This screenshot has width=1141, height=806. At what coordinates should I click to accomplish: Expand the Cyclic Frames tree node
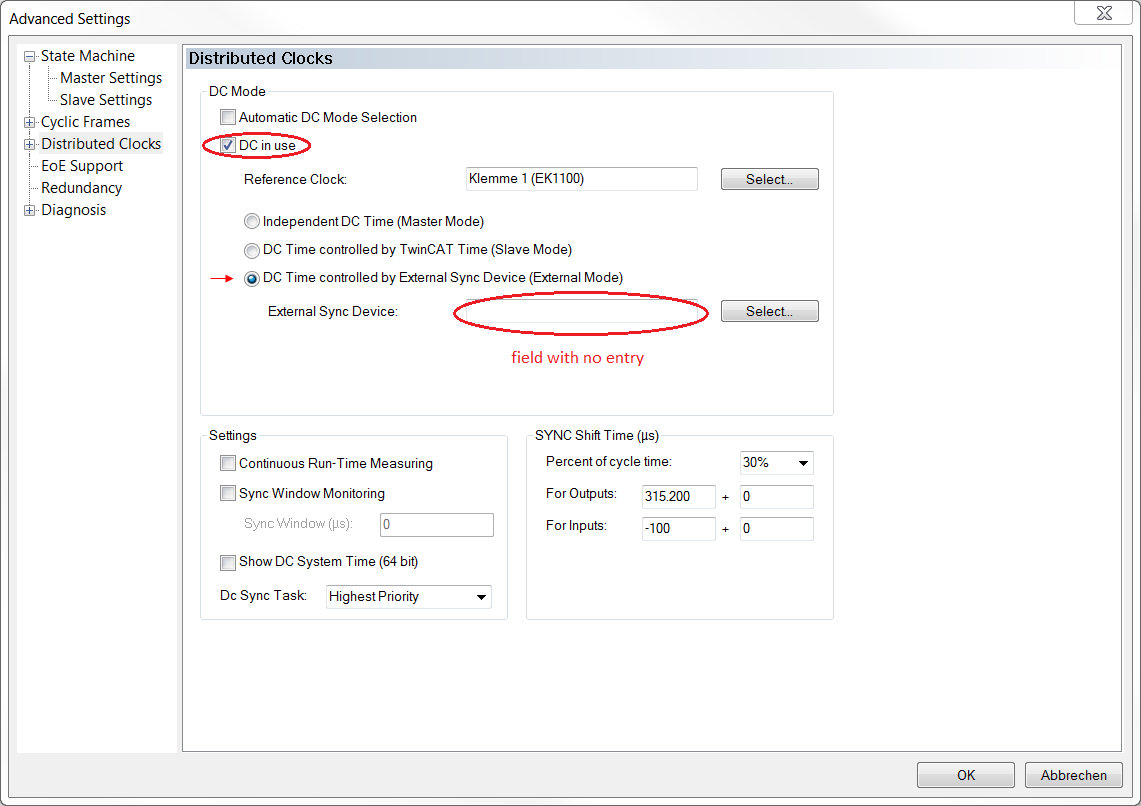29,122
